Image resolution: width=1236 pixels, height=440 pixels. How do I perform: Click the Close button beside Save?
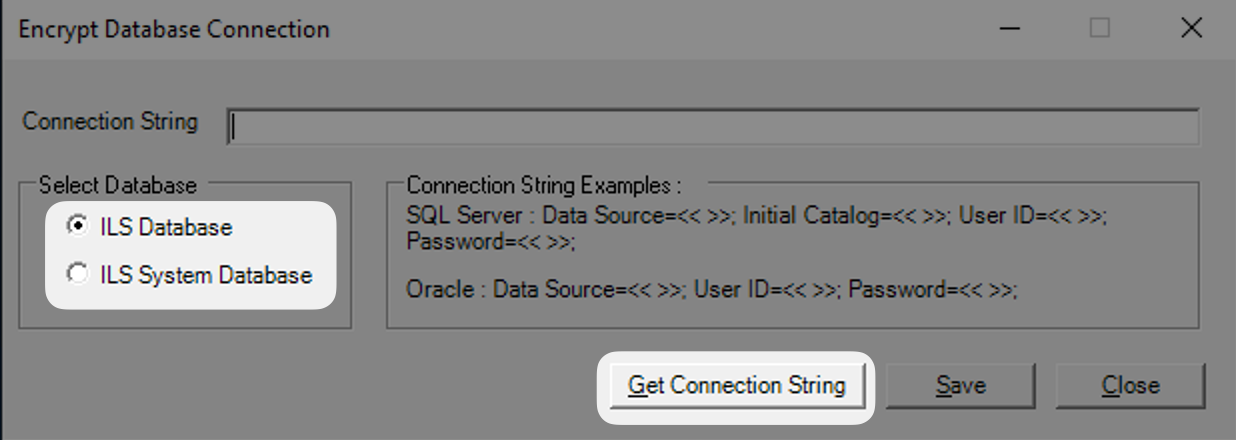coord(1130,385)
